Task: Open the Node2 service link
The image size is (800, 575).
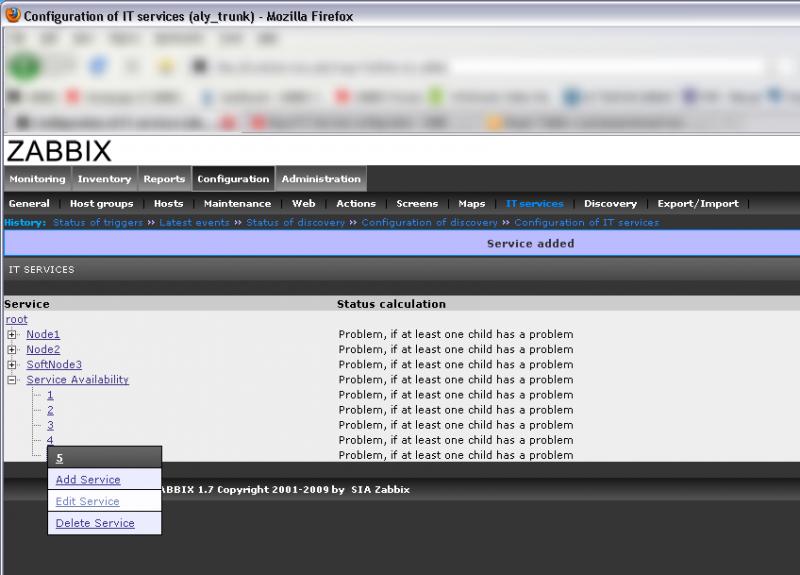Action: click(x=43, y=350)
